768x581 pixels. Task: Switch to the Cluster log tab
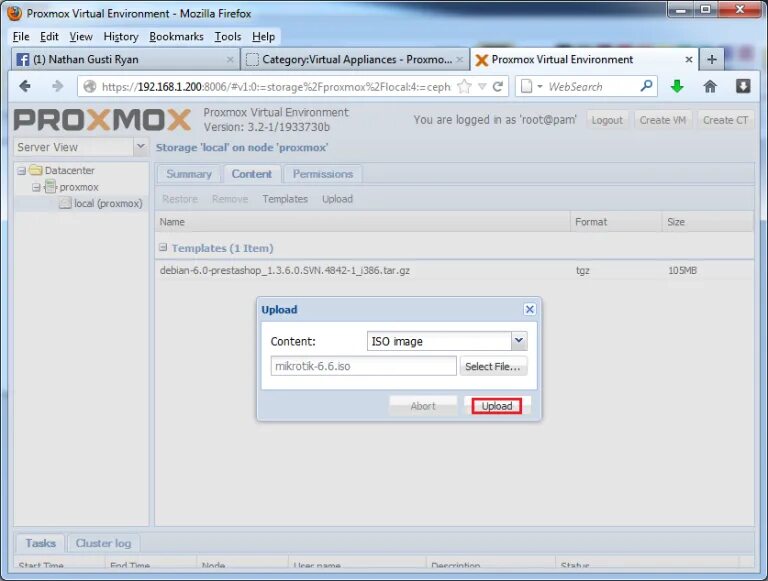tap(103, 543)
